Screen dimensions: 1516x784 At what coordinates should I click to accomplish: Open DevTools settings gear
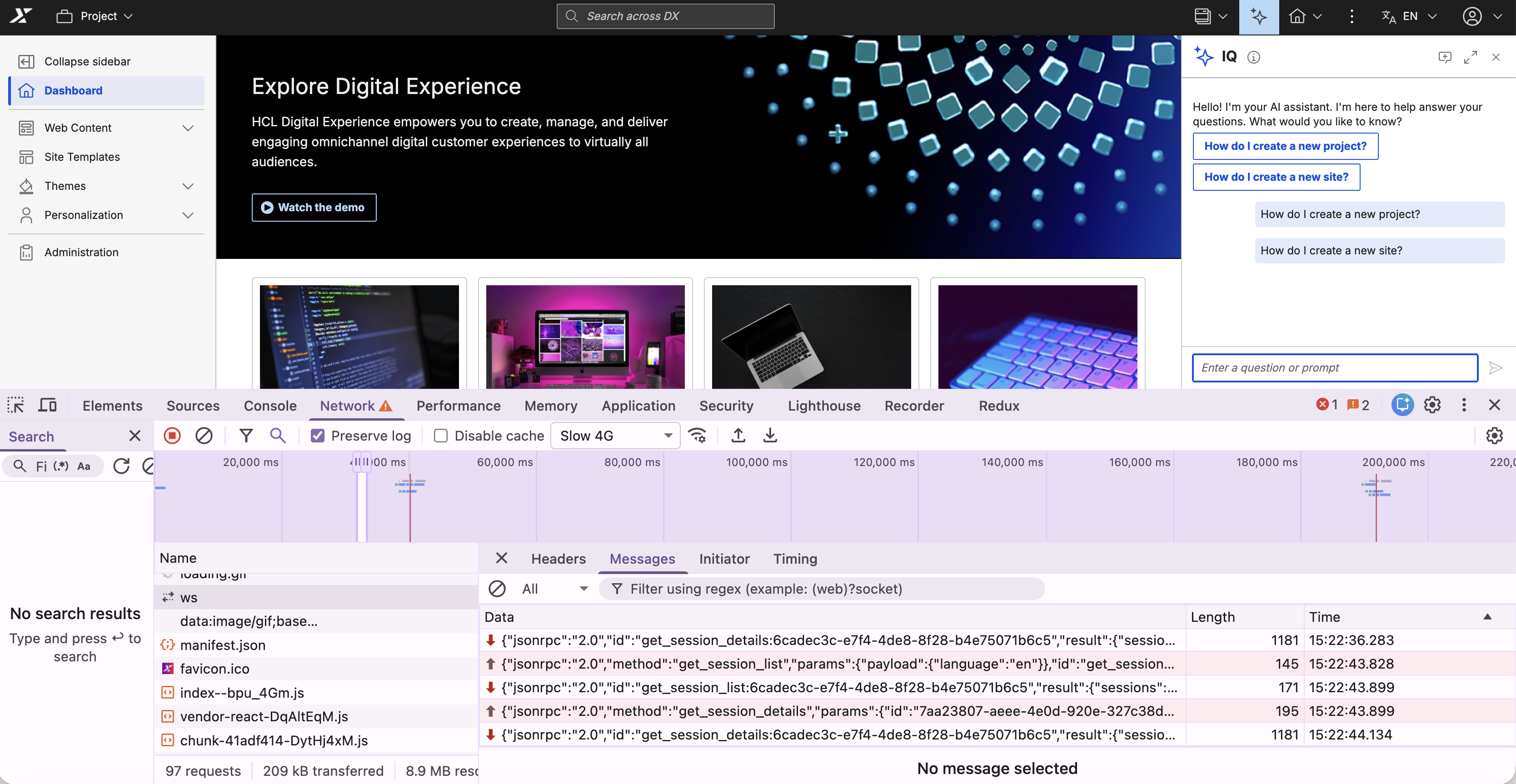[1432, 405]
